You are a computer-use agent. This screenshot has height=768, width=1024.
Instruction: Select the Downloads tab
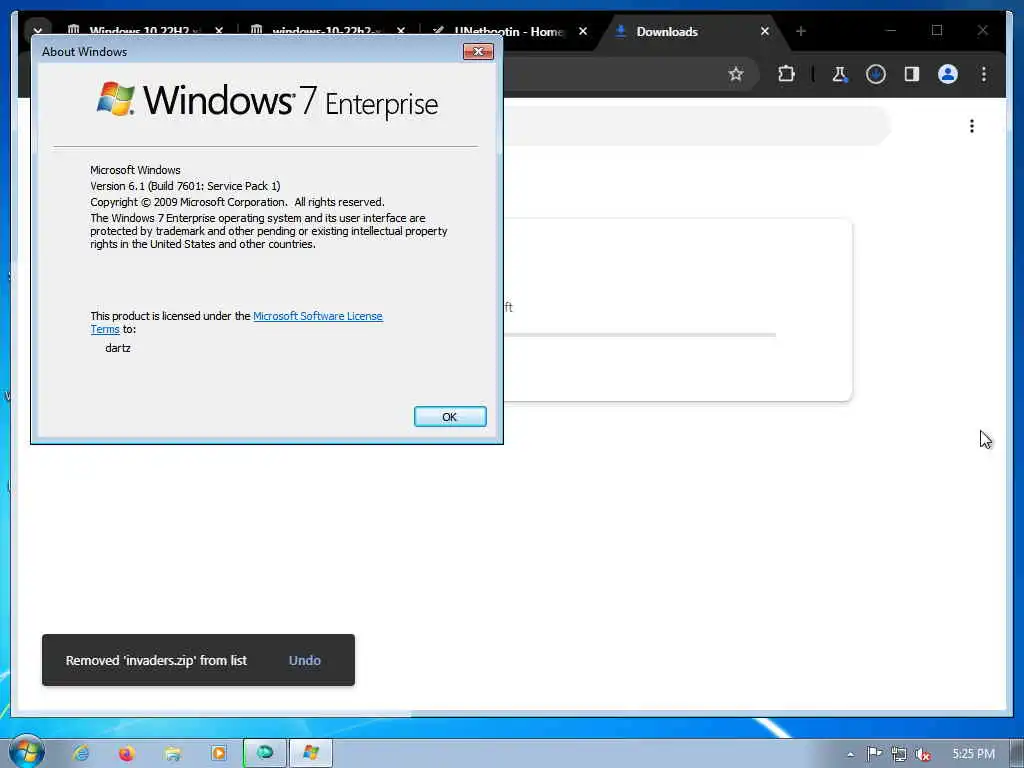[666, 31]
